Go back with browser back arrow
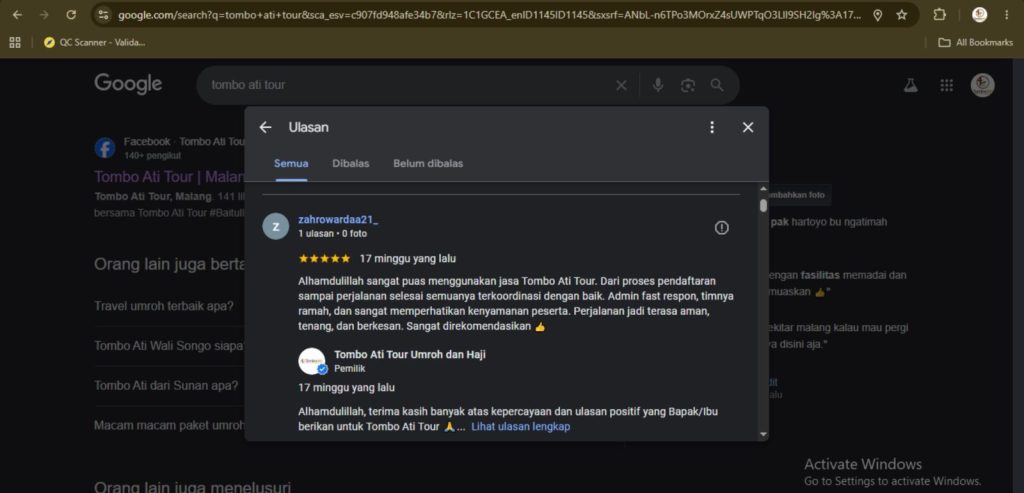The width and height of the screenshot is (1024, 493). coord(17,14)
